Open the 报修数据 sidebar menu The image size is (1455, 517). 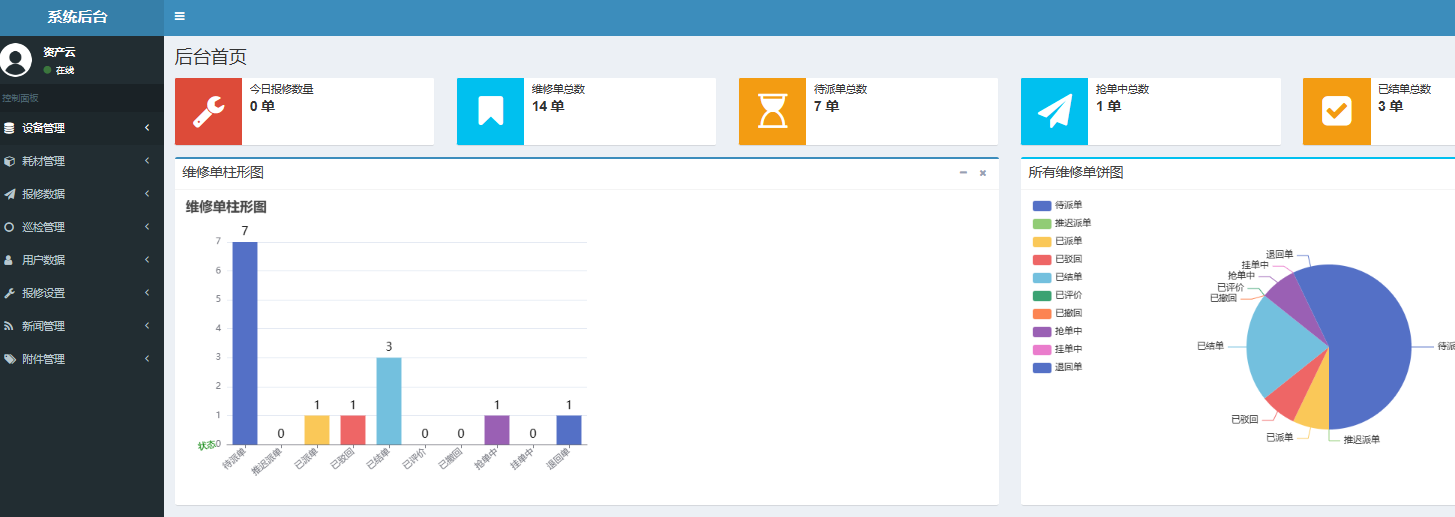tap(82, 194)
